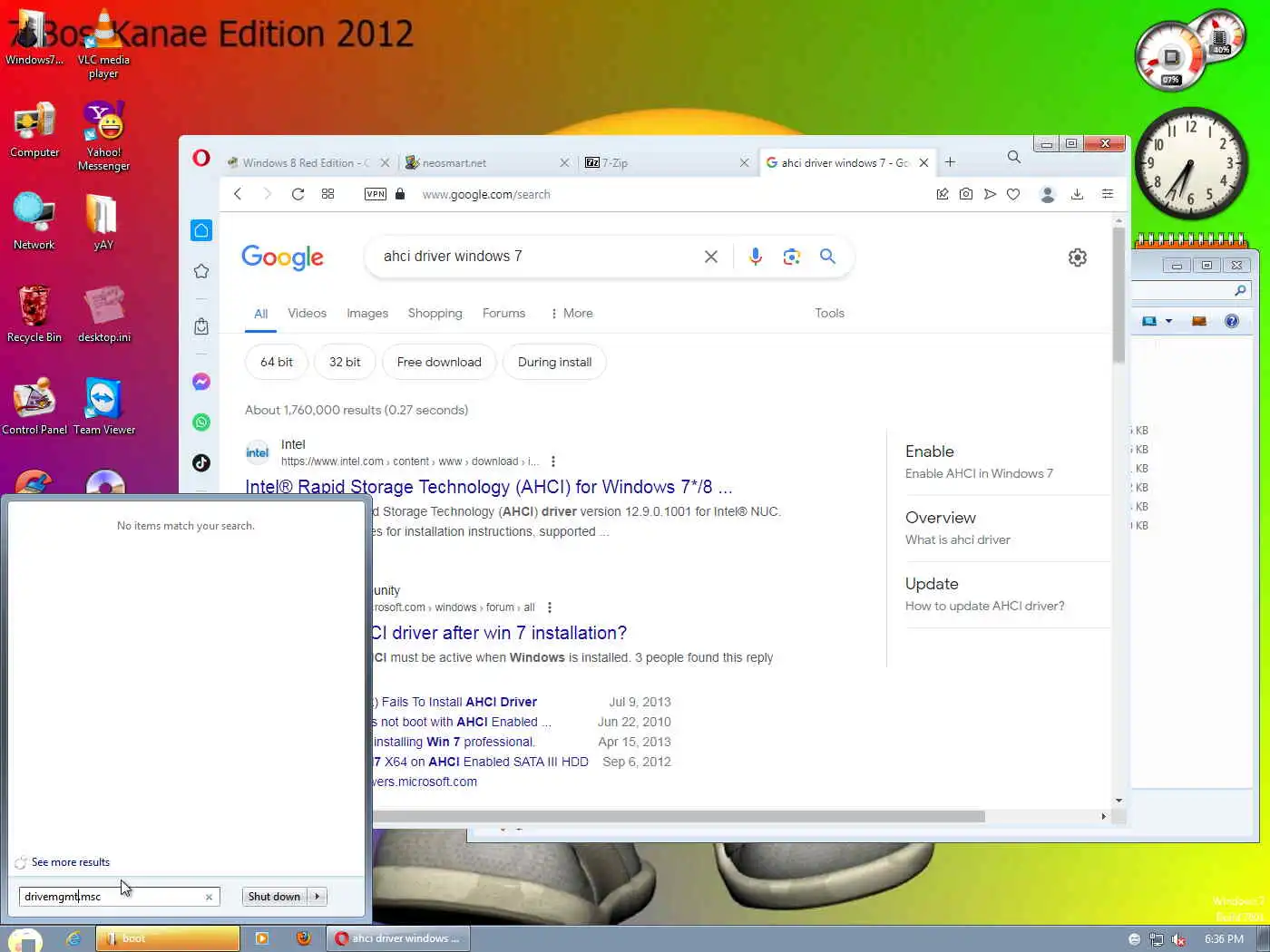Apply the 64 bit suggestion chip

(277, 362)
